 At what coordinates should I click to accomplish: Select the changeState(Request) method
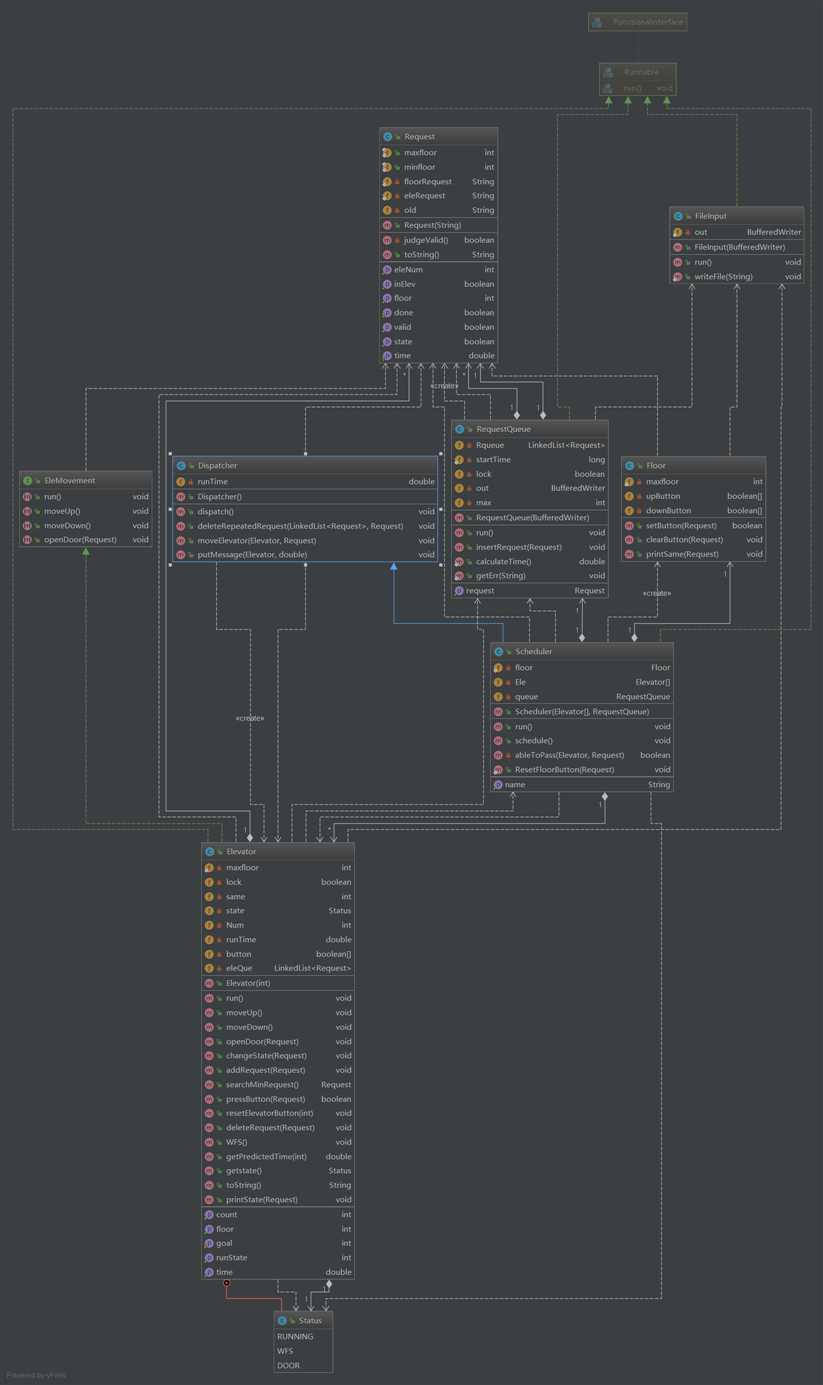pos(278,1056)
